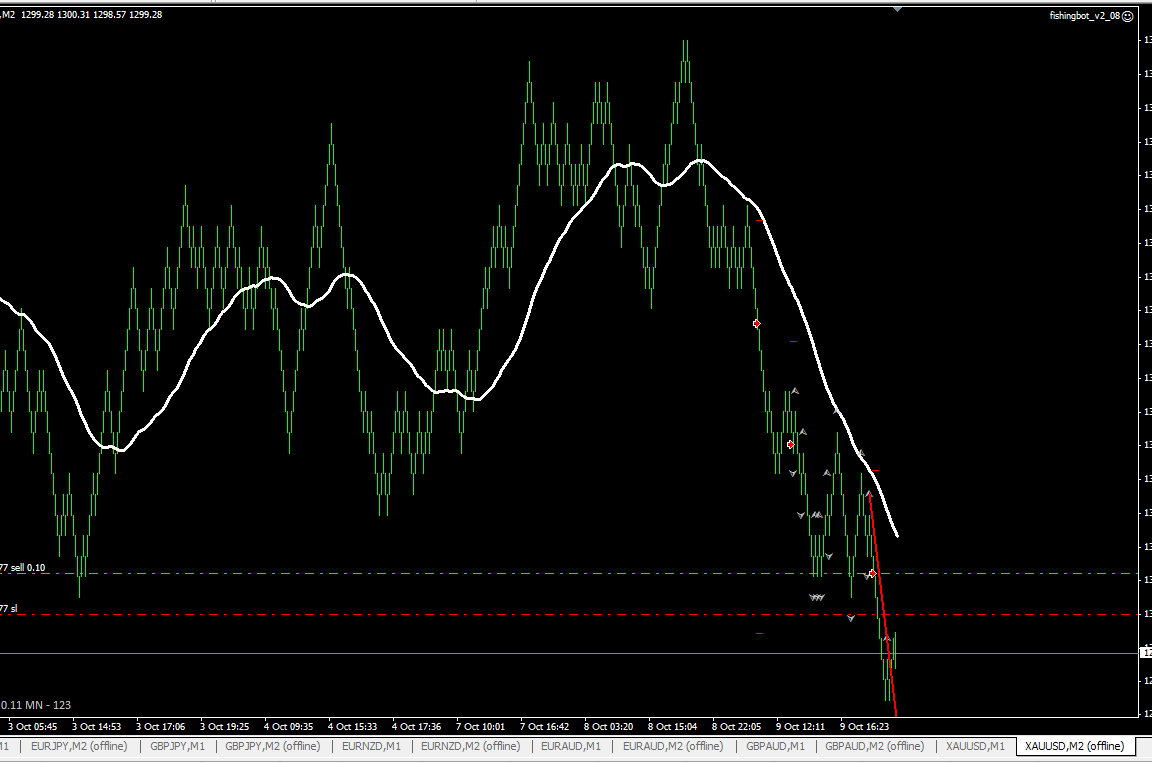Click the '7 Oct 16:42' time label
1152x763 pixels.
(x=544, y=726)
